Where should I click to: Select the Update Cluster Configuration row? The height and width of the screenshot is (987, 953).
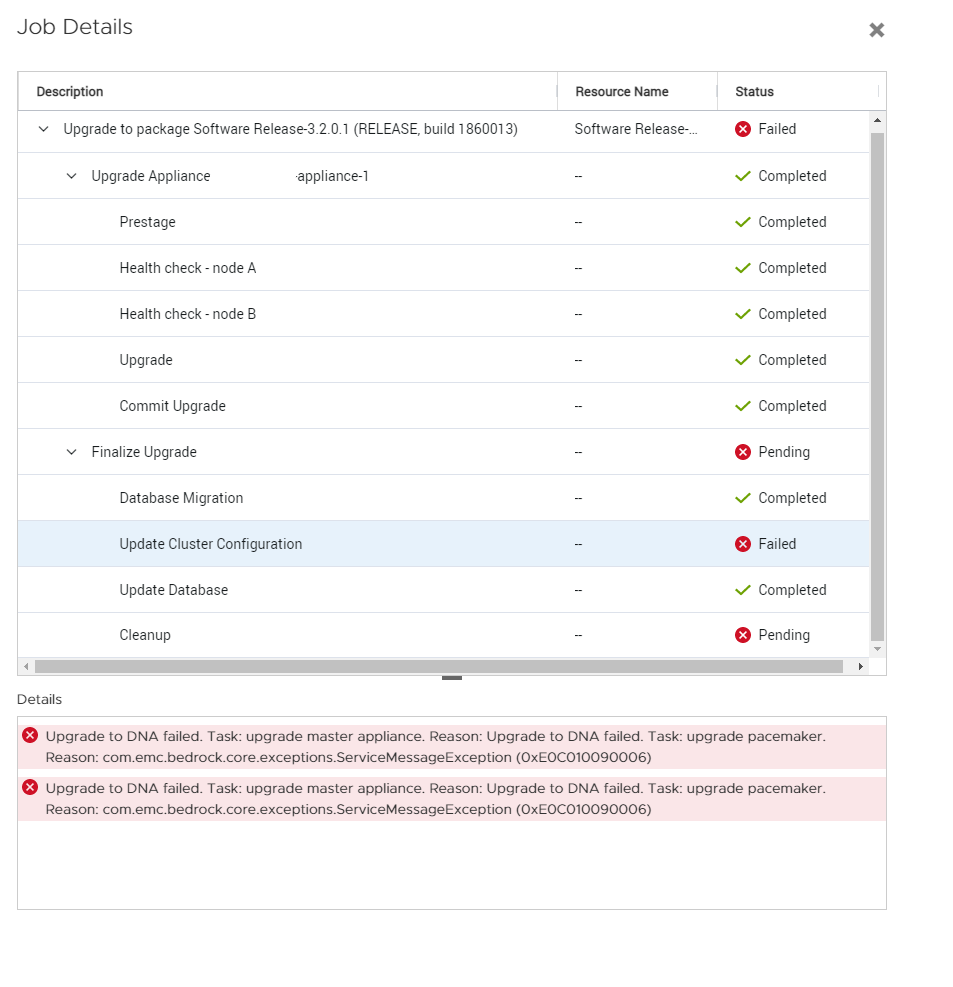click(300, 544)
